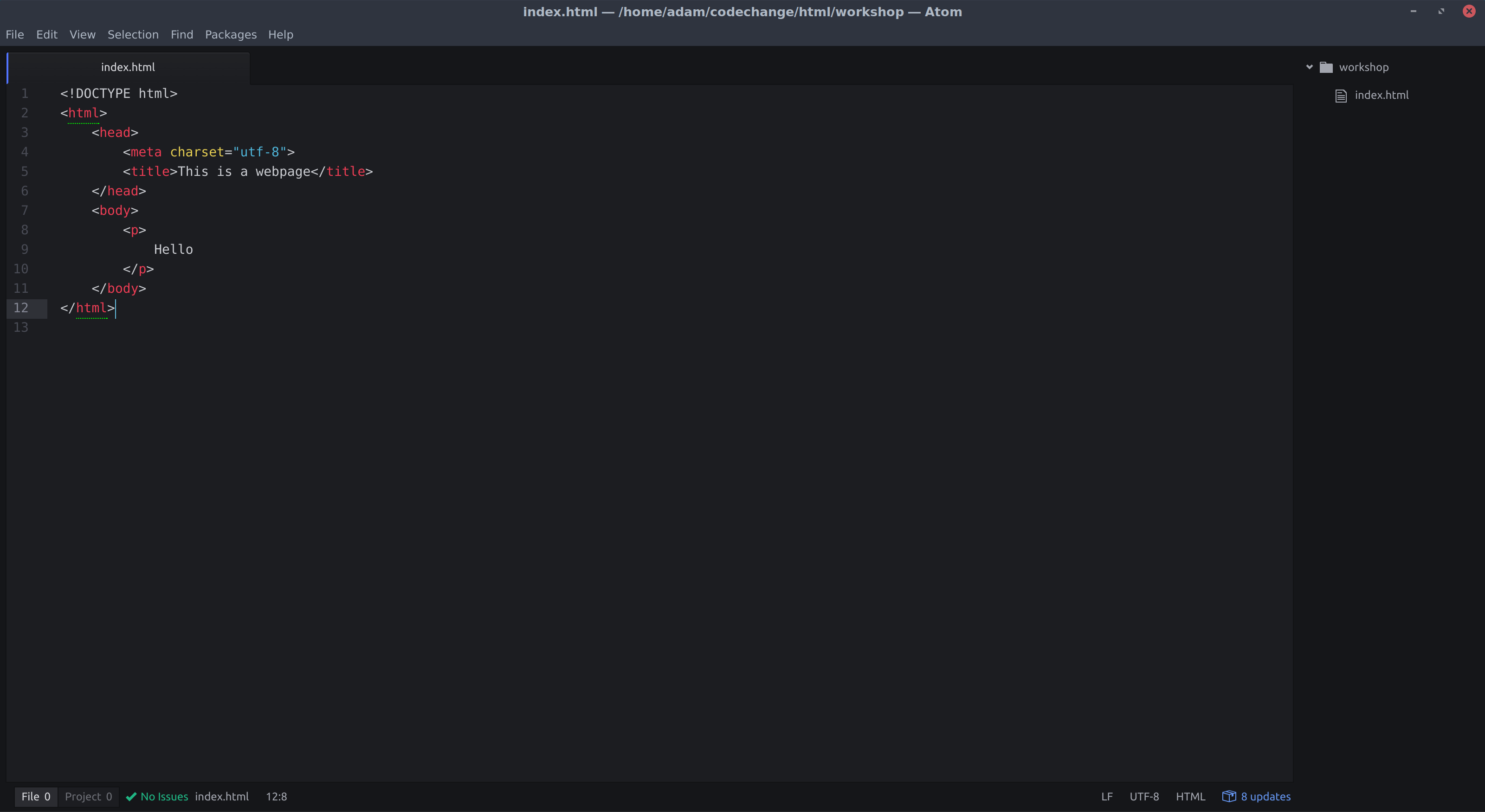
Task: Click the index.html path in status bar
Action: point(221,796)
